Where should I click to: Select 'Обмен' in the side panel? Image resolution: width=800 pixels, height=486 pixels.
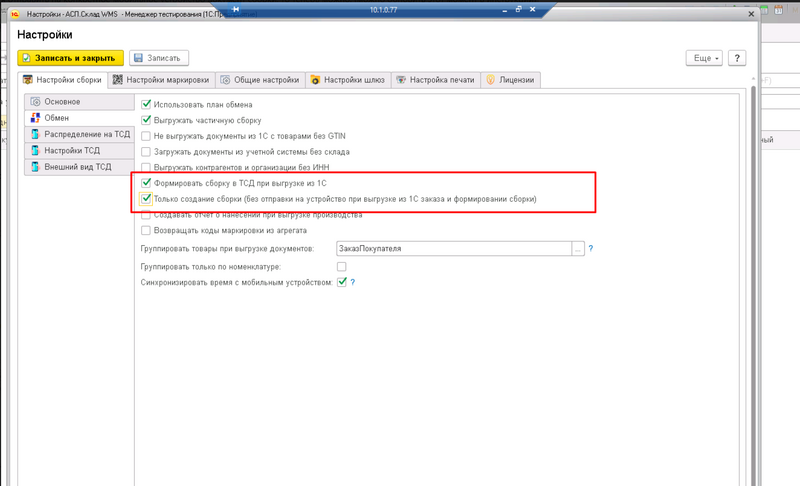79,118
